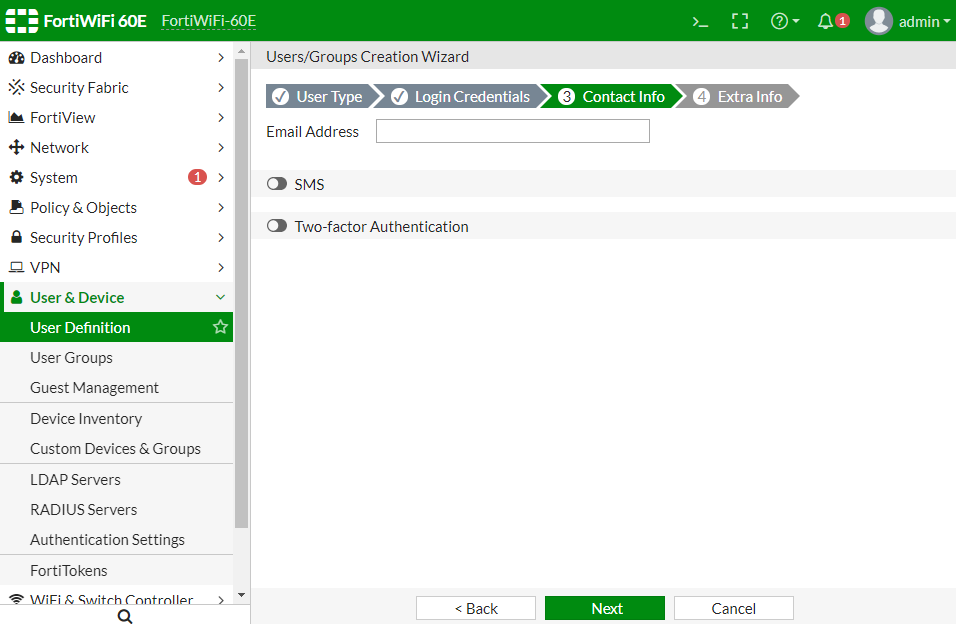Click the FortiWiFi logo icon
The width and height of the screenshot is (956, 624).
click(22, 21)
